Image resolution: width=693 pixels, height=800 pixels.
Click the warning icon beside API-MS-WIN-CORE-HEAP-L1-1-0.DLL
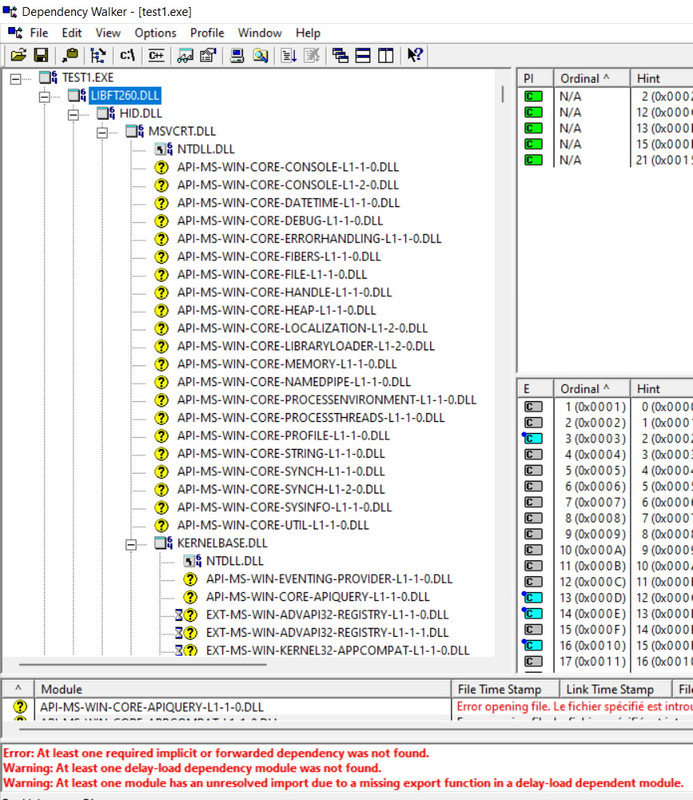tap(161, 310)
